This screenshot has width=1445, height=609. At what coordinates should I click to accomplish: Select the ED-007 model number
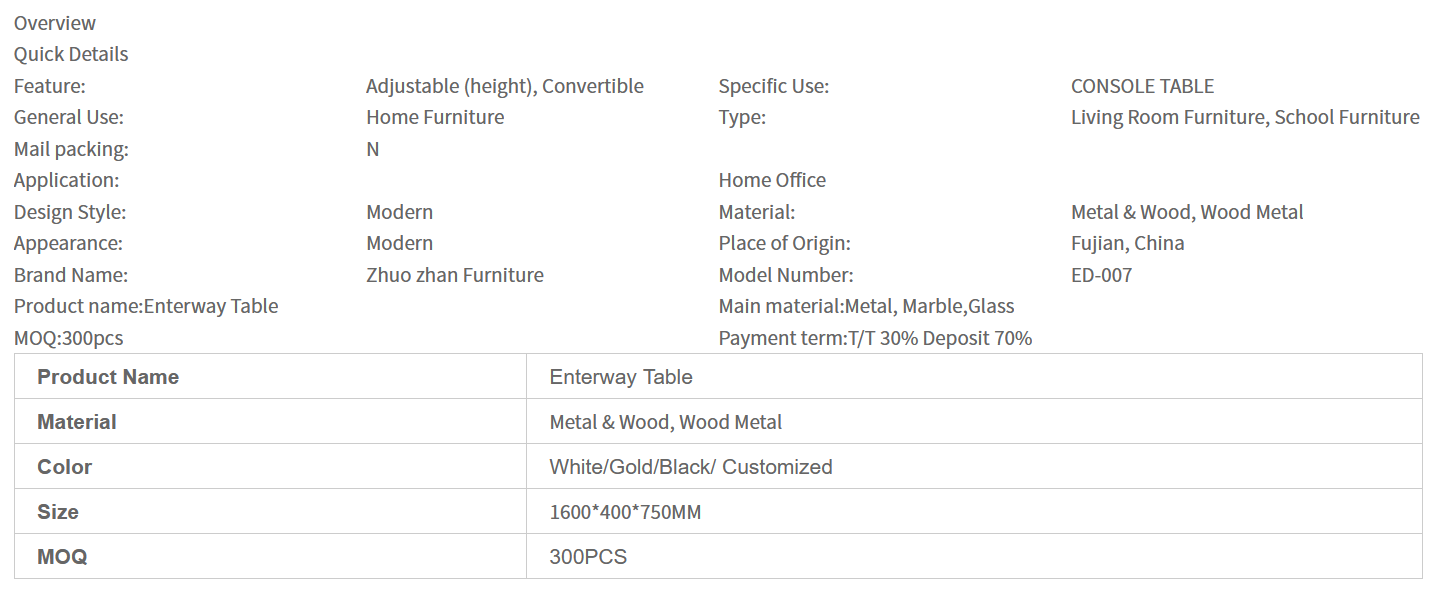tap(1101, 275)
